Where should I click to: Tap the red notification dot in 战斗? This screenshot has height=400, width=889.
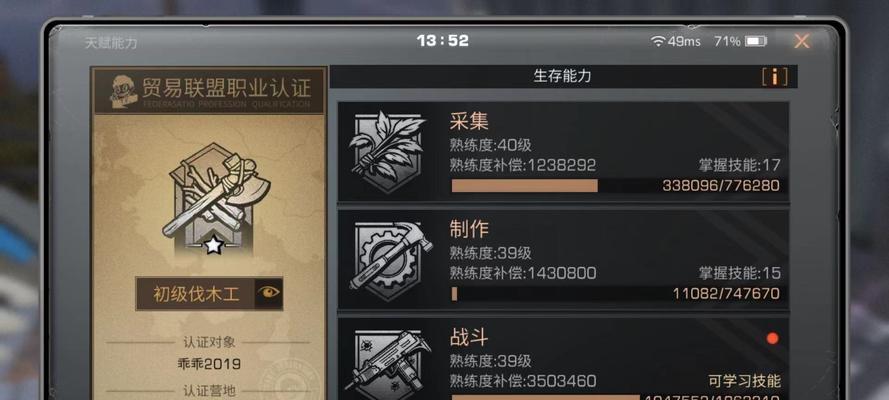[x=772, y=339]
